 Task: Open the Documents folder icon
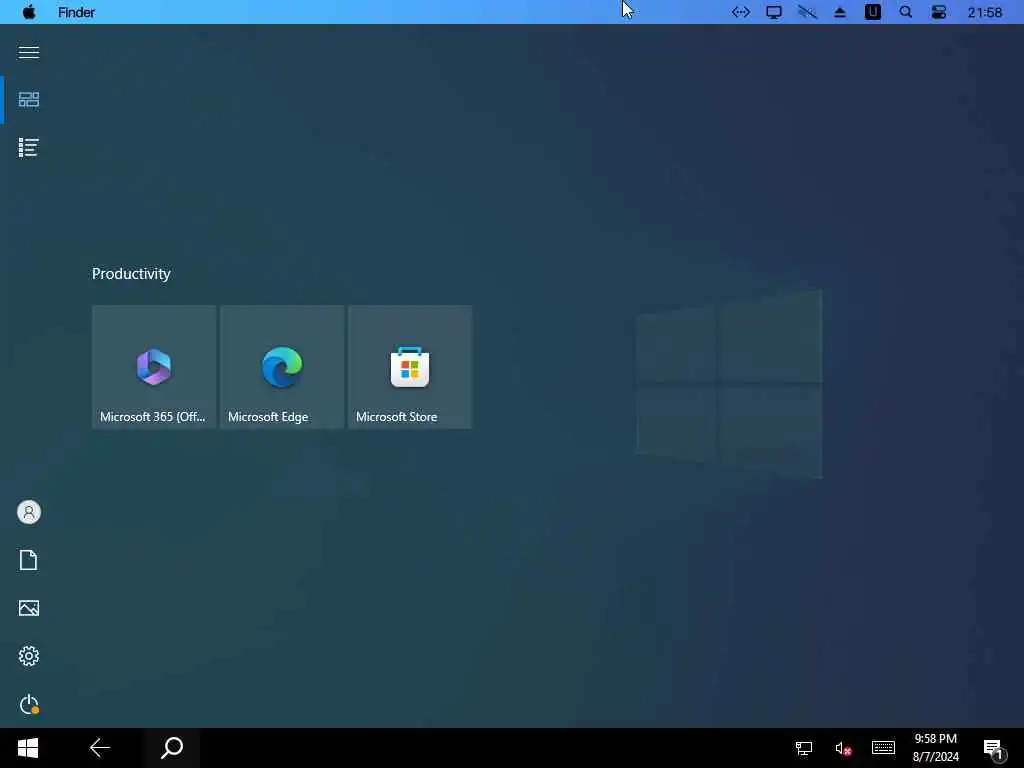point(29,560)
